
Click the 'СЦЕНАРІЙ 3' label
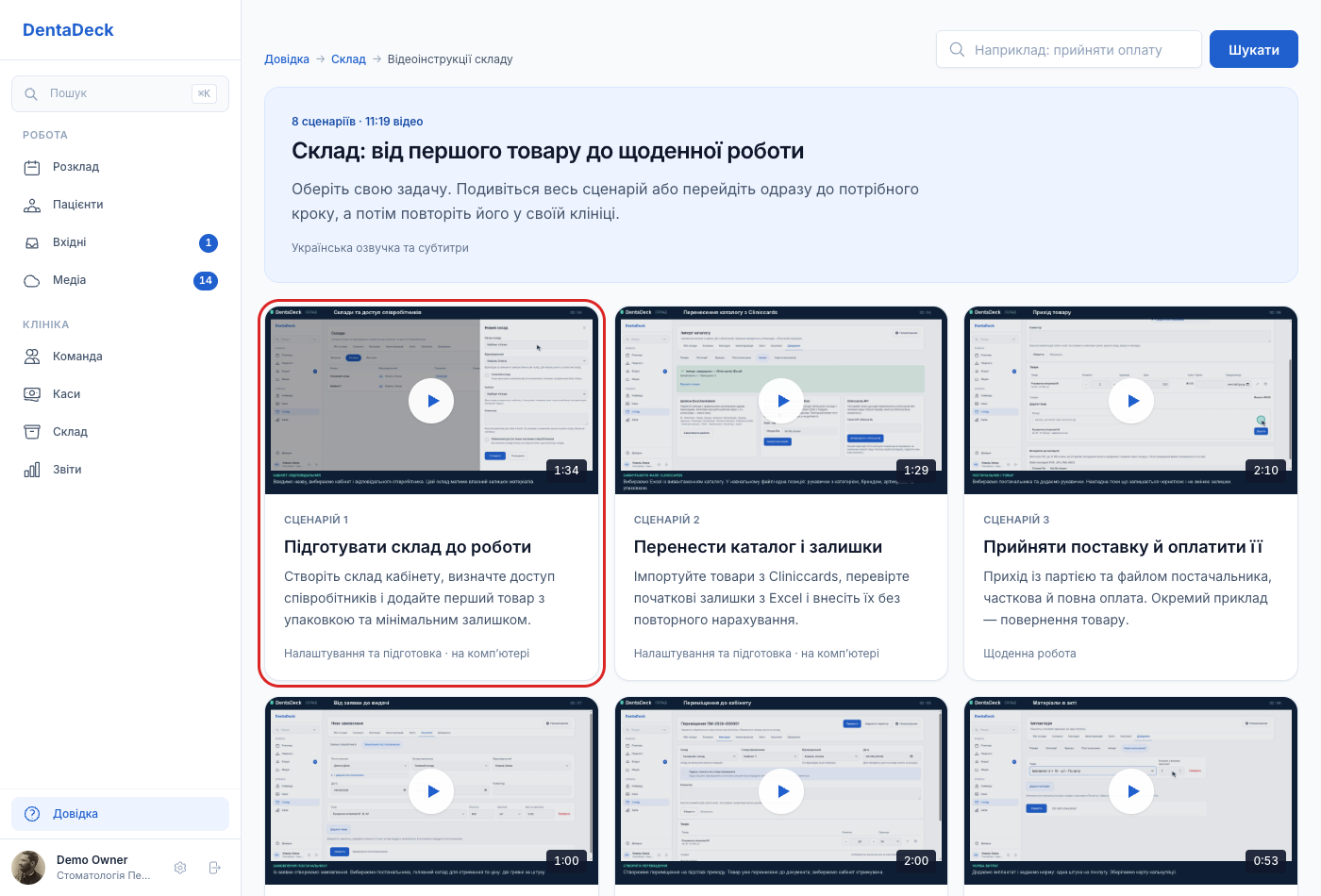[x=1016, y=520]
